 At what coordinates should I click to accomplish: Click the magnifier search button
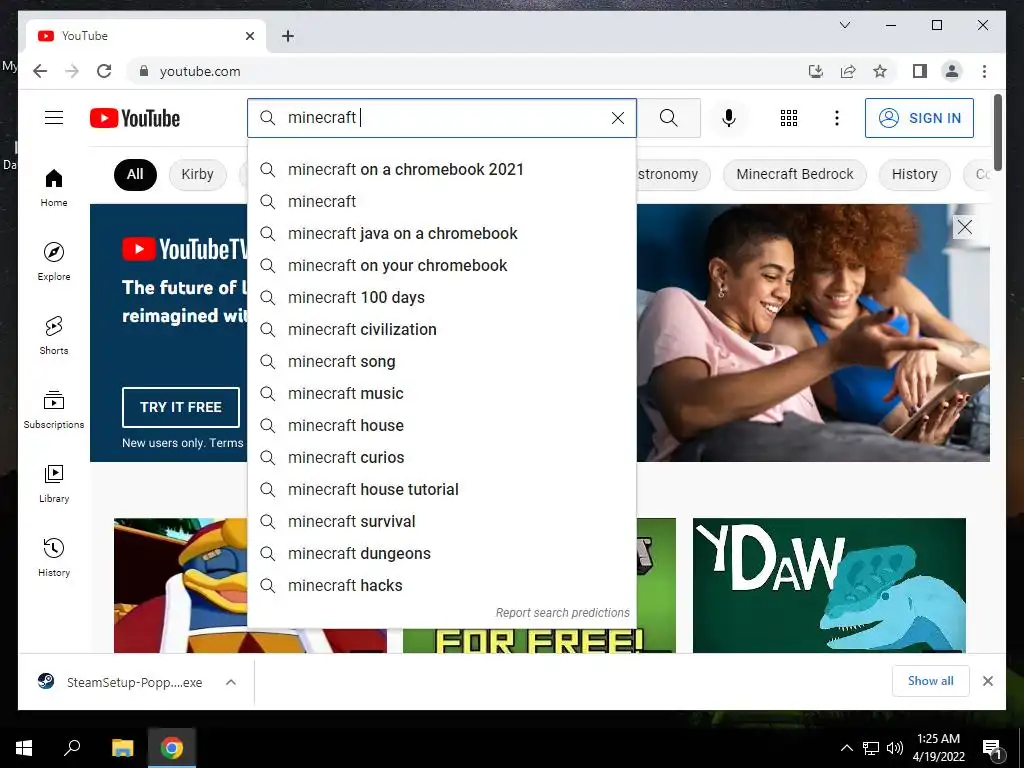click(x=669, y=118)
